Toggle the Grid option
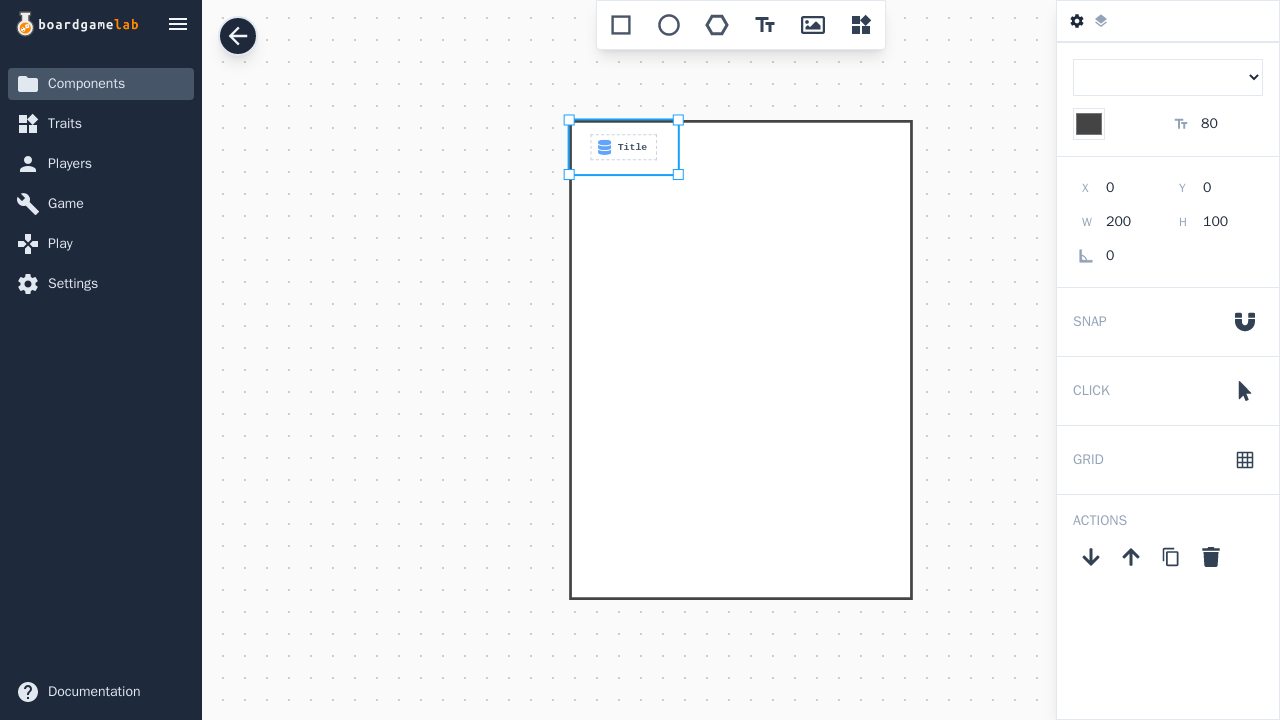The image size is (1280, 720). 1245,460
